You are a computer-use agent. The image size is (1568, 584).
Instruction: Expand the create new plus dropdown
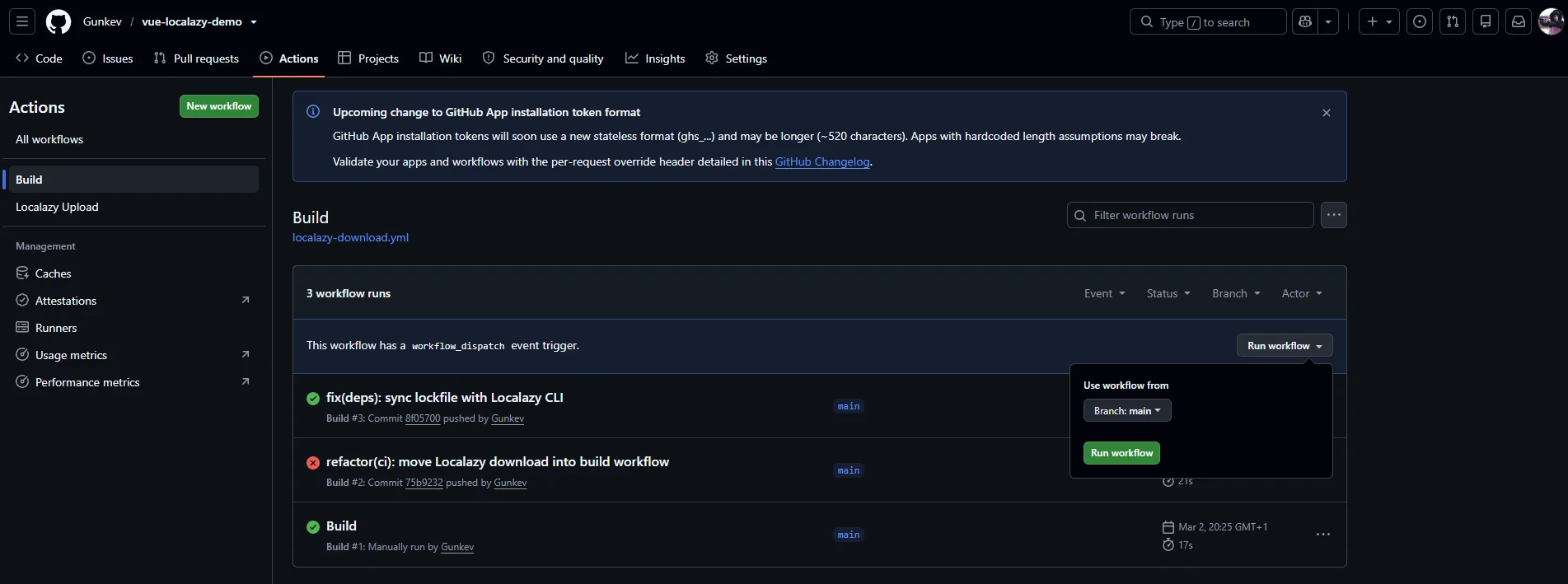pyautogui.click(x=1379, y=21)
